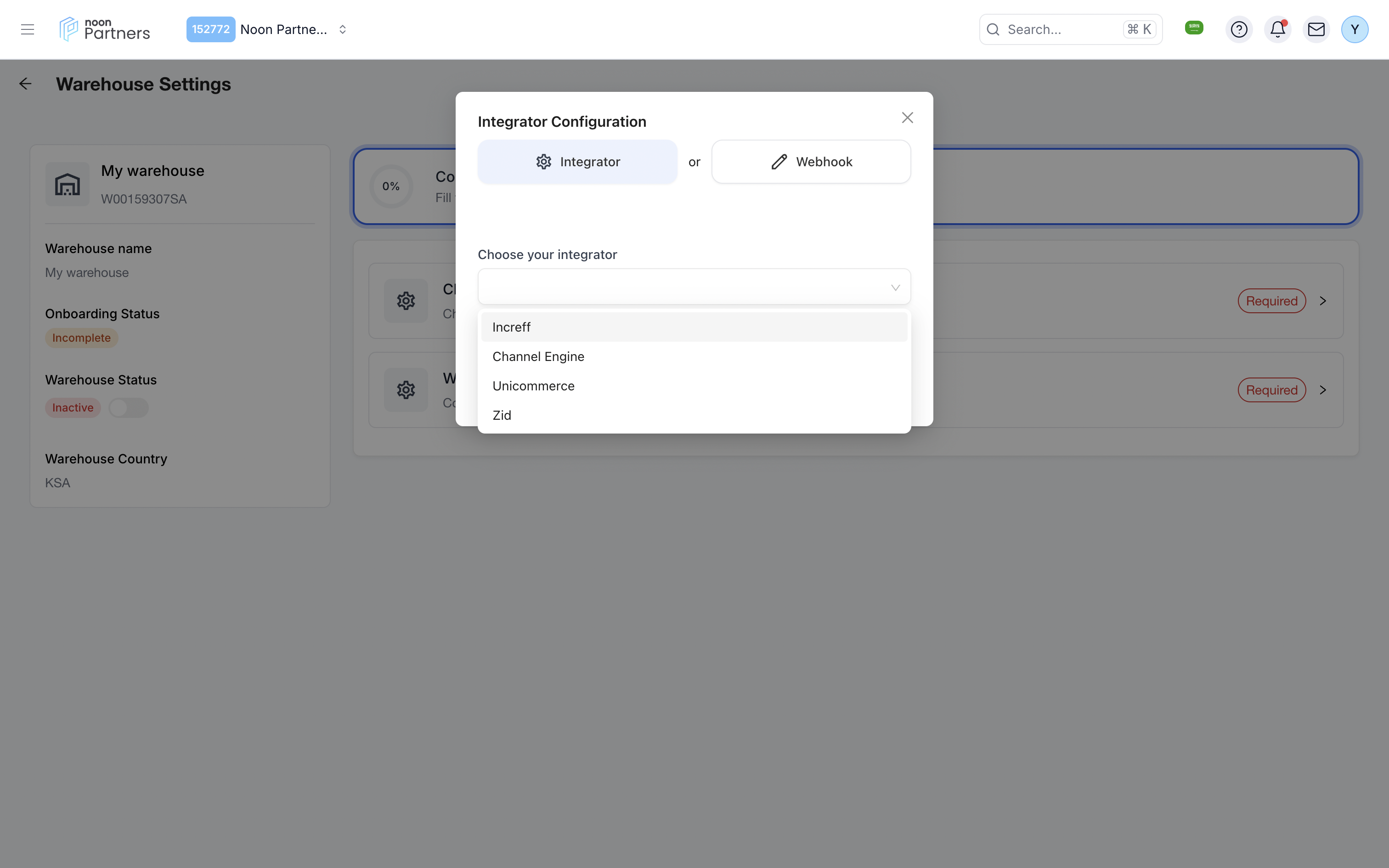The image size is (1389, 868).
Task: Select the Webhook tab option
Action: (x=811, y=162)
